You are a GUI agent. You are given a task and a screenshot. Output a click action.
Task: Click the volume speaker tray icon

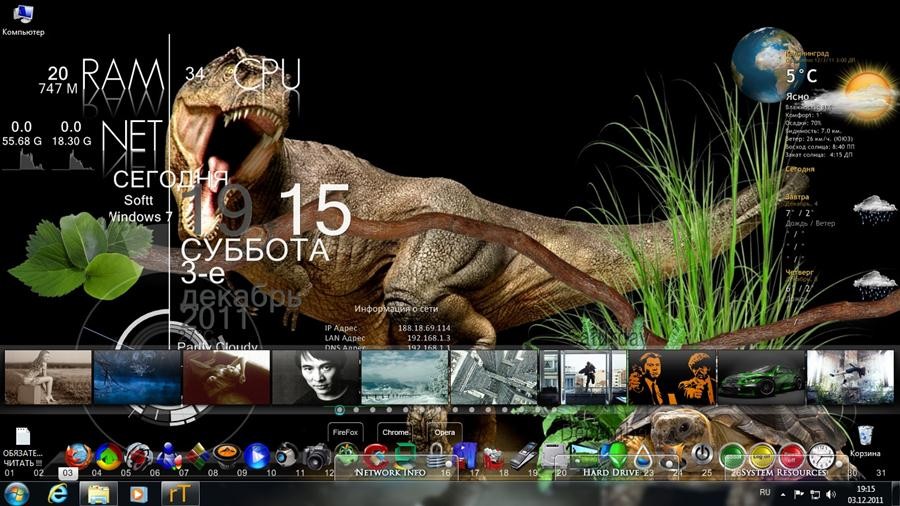[831, 494]
